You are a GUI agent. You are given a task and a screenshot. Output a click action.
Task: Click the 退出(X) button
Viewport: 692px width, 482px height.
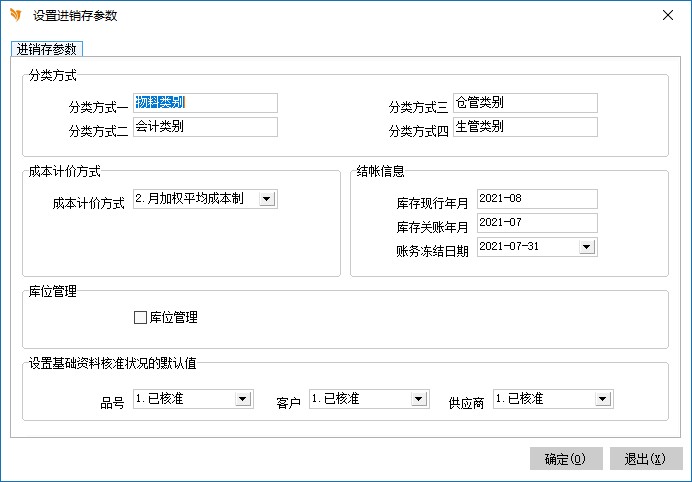pos(645,459)
